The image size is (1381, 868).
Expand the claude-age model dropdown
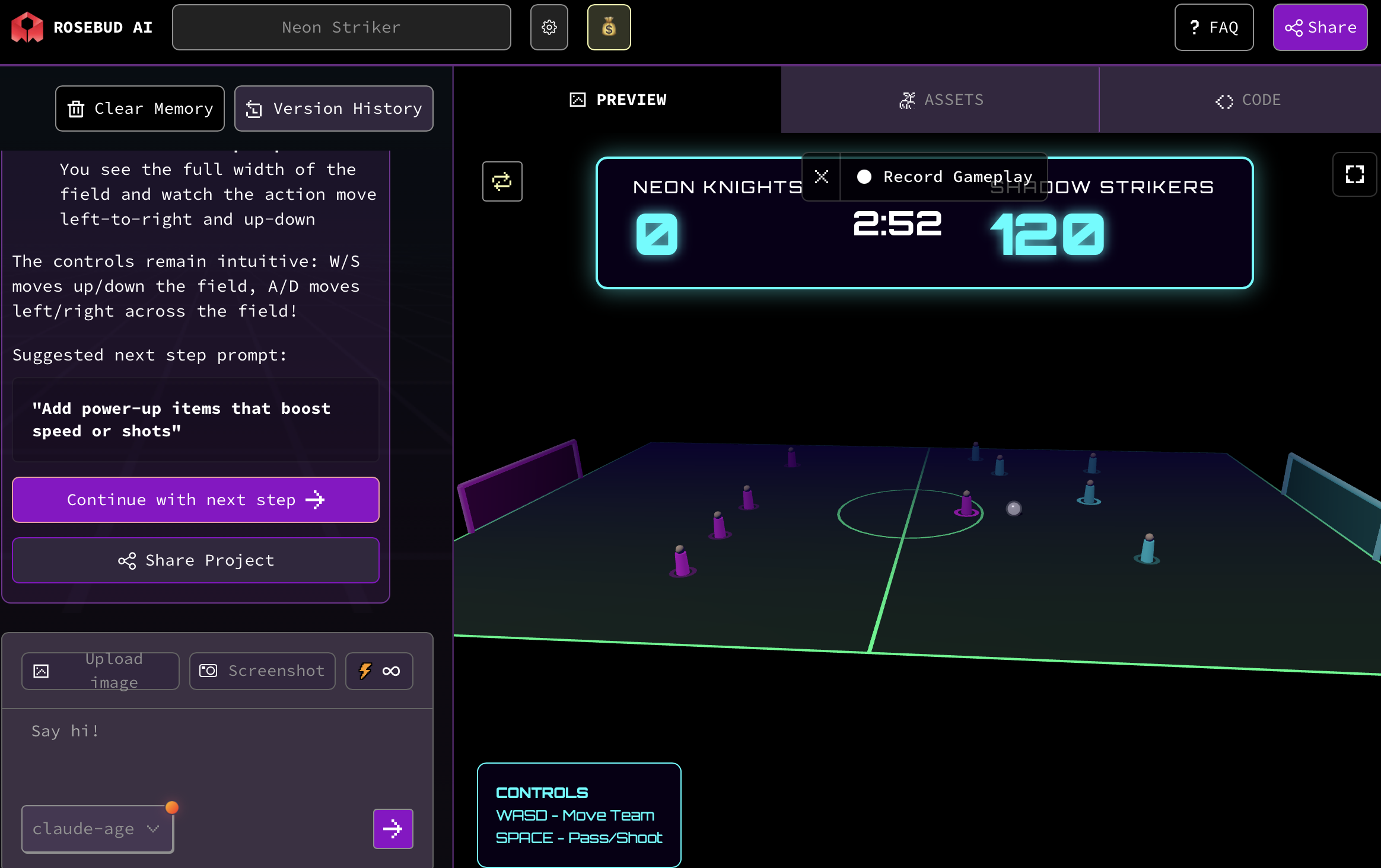pyautogui.click(x=97, y=828)
